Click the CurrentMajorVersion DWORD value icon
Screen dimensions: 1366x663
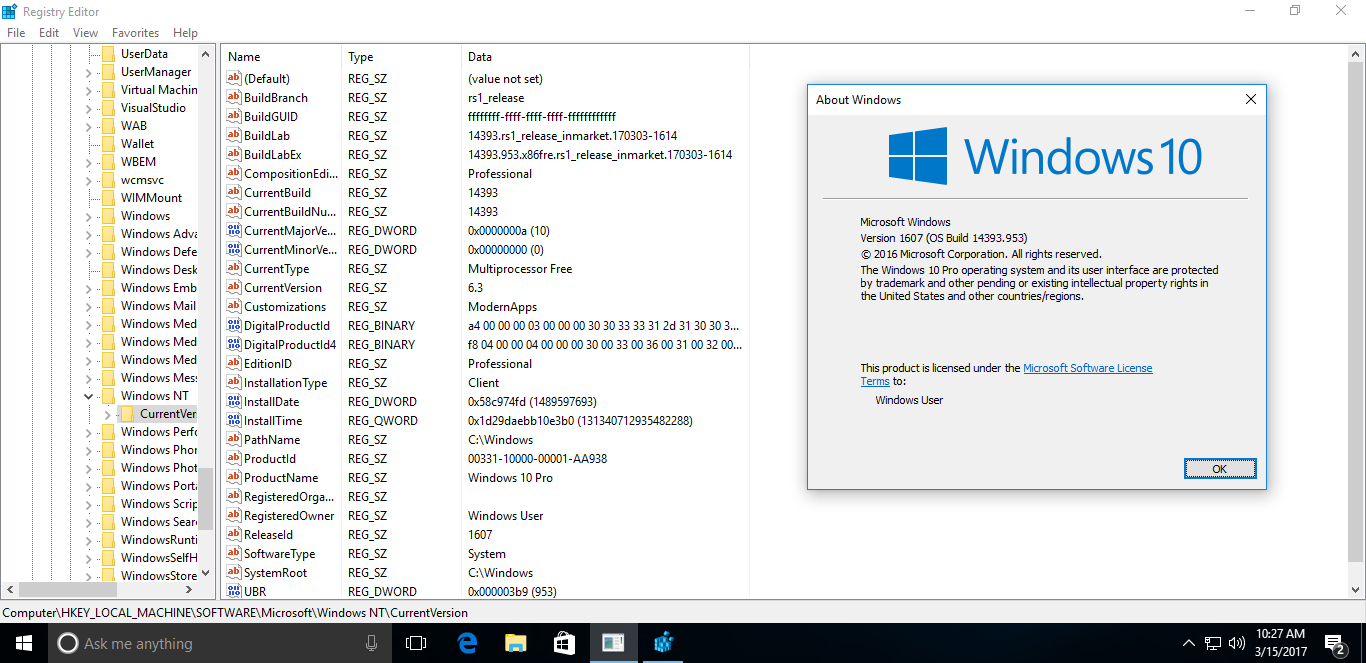235,231
